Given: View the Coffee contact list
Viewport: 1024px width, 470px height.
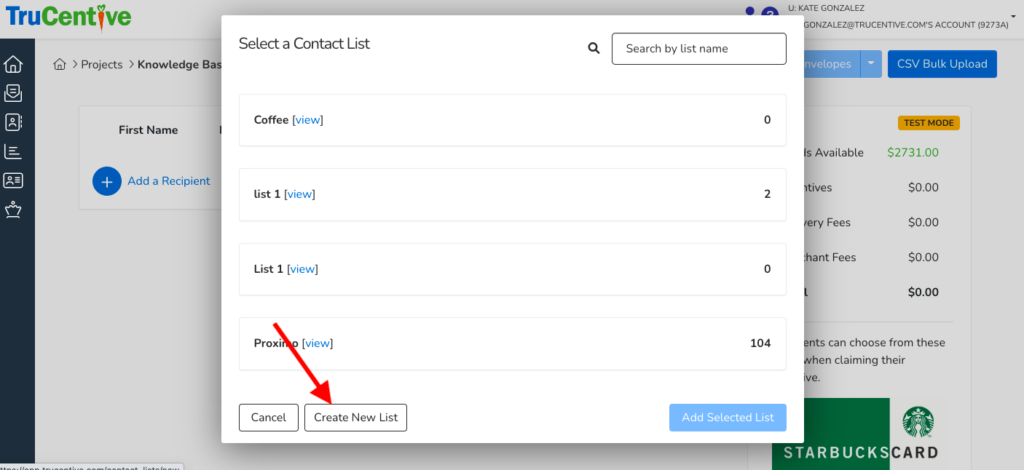Looking at the screenshot, I should (x=308, y=120).
